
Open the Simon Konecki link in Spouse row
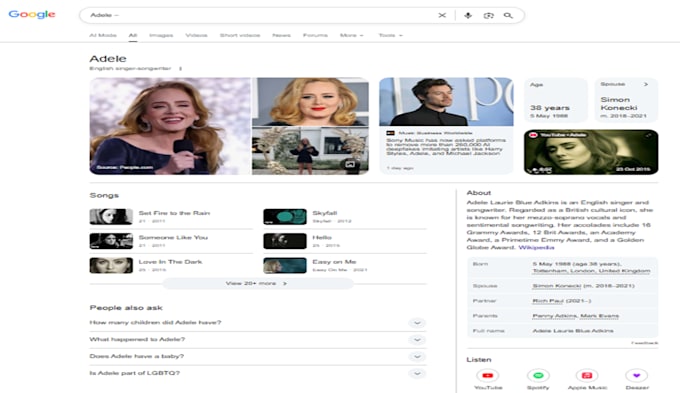point(556,286)
